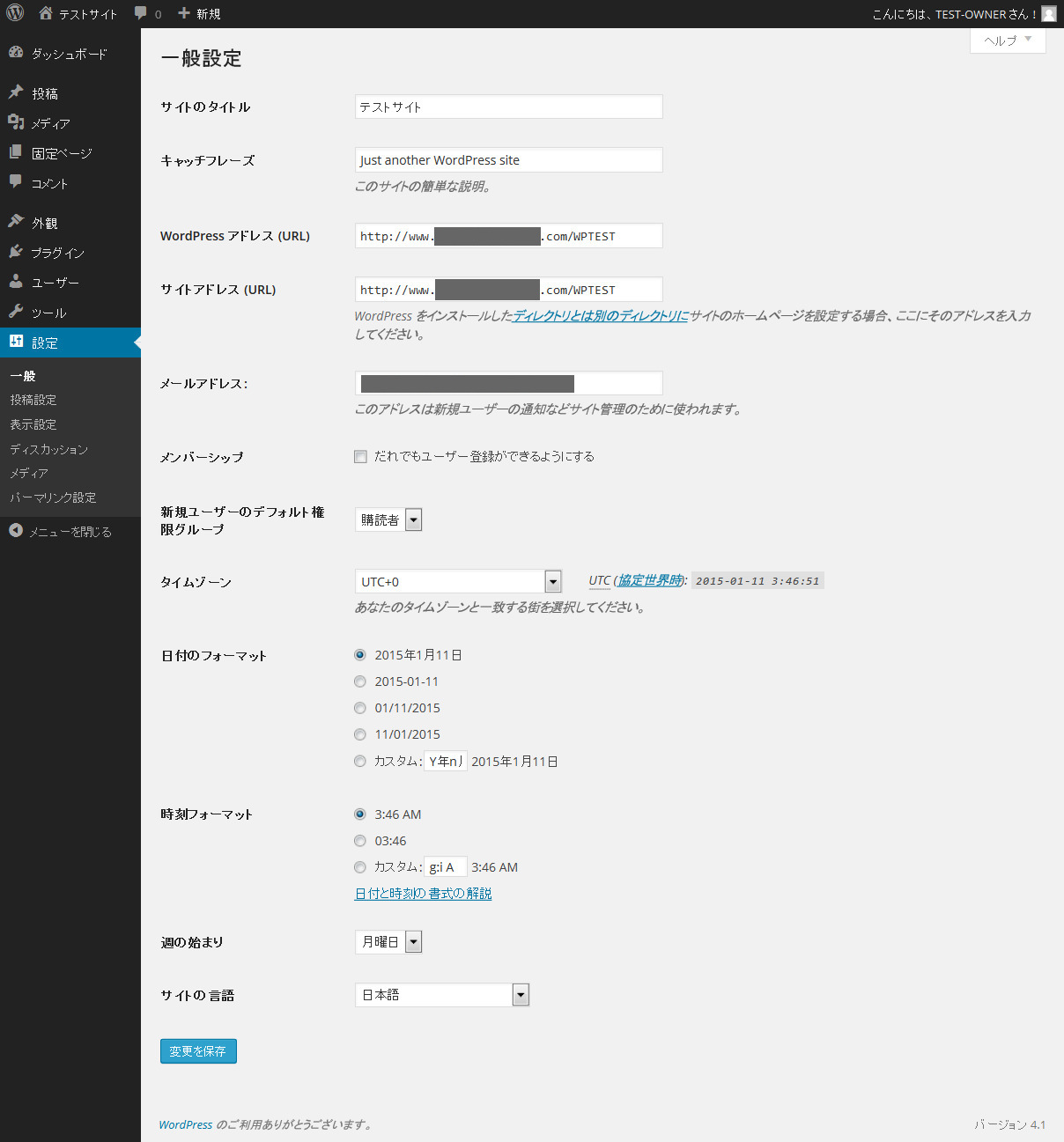Click the custom time format g:i A box

pyautogui.click(x=446, y=867)
